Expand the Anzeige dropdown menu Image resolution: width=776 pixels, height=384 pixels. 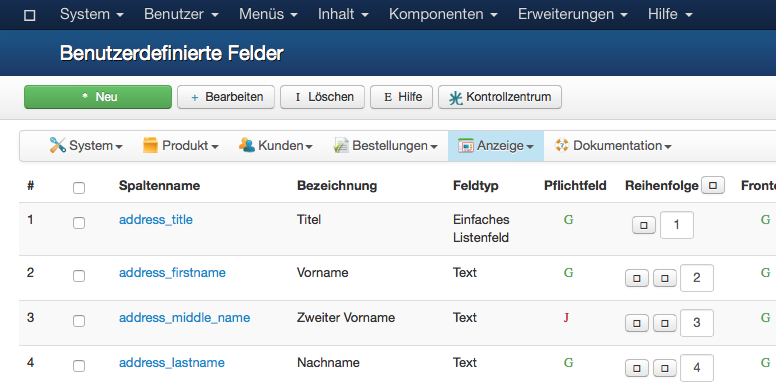click(496, 146)
